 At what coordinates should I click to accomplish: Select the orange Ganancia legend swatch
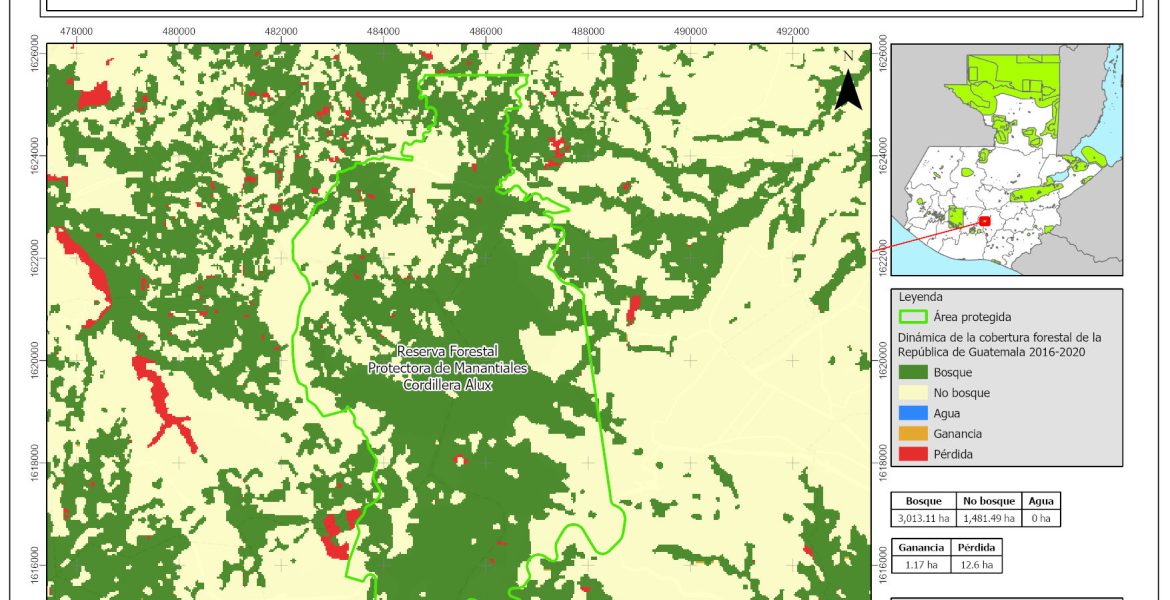click(914, 433)
